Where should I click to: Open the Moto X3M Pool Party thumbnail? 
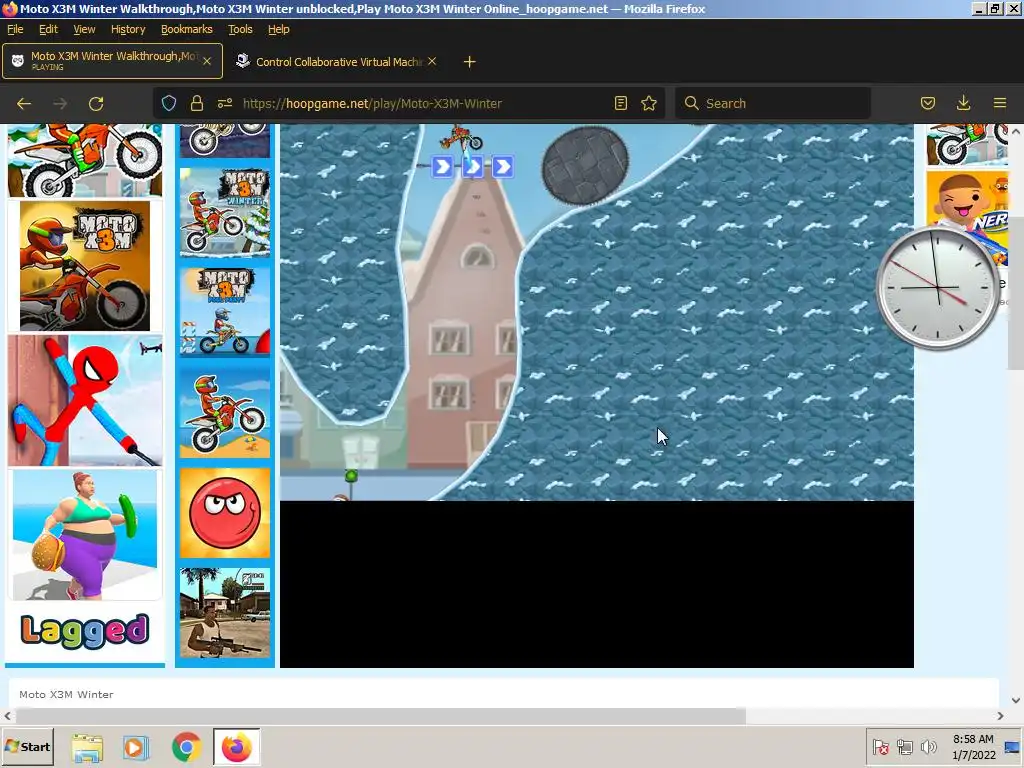tap(225, 311)
